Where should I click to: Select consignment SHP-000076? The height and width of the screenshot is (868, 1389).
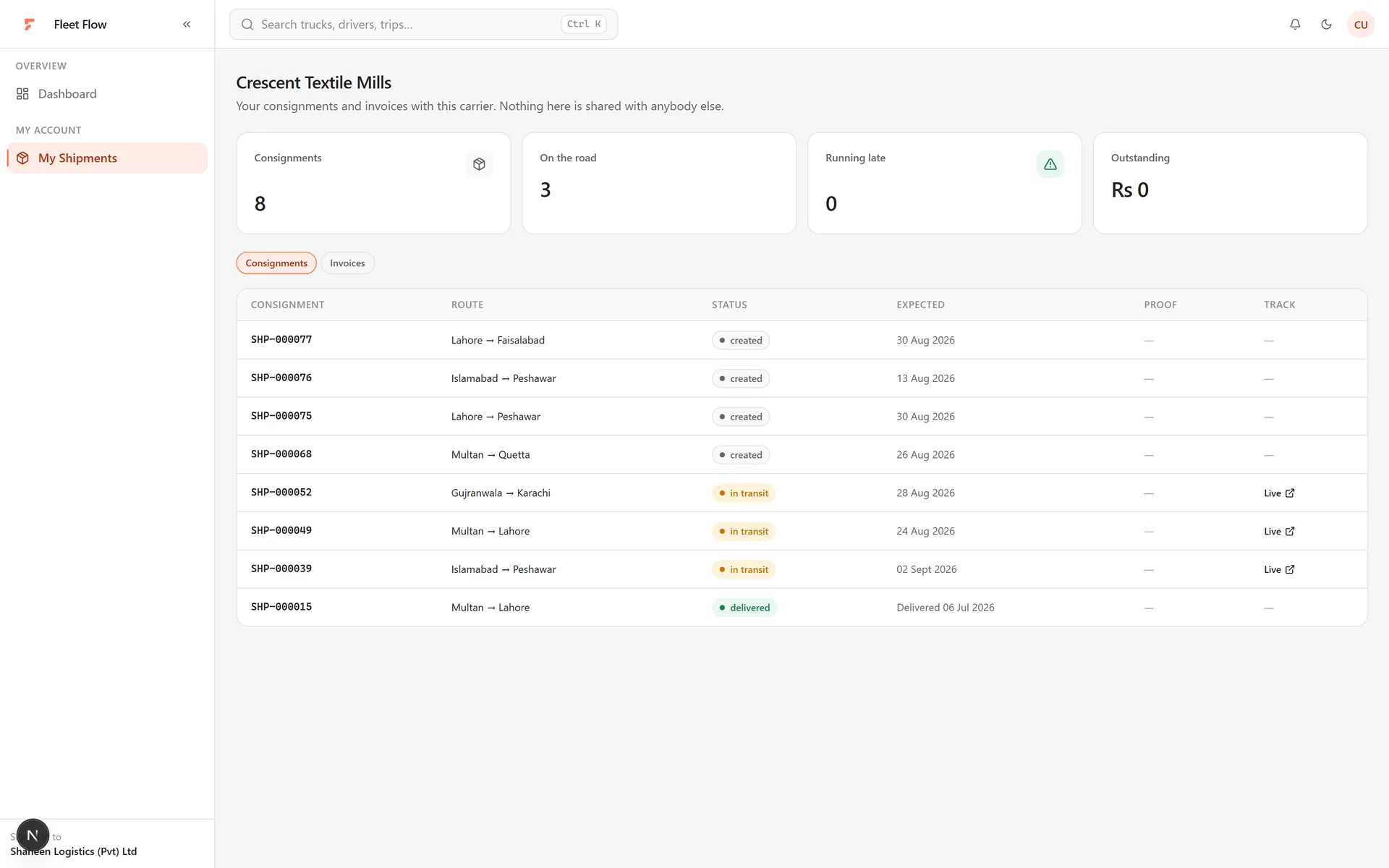point(281,378)
